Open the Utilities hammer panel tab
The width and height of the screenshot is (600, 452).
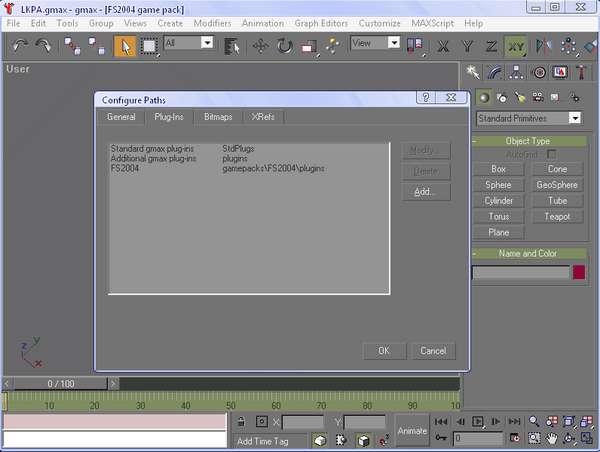581,72
